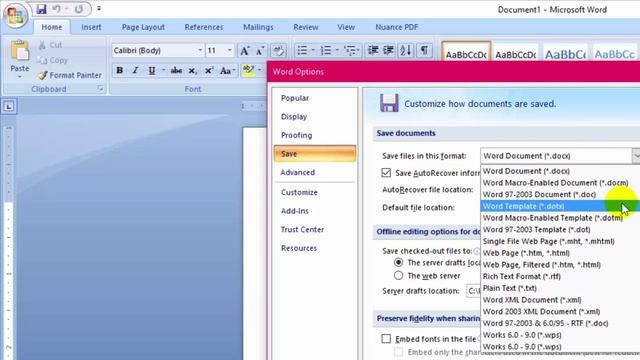Click the Bullets list icon

click(302, 50)
